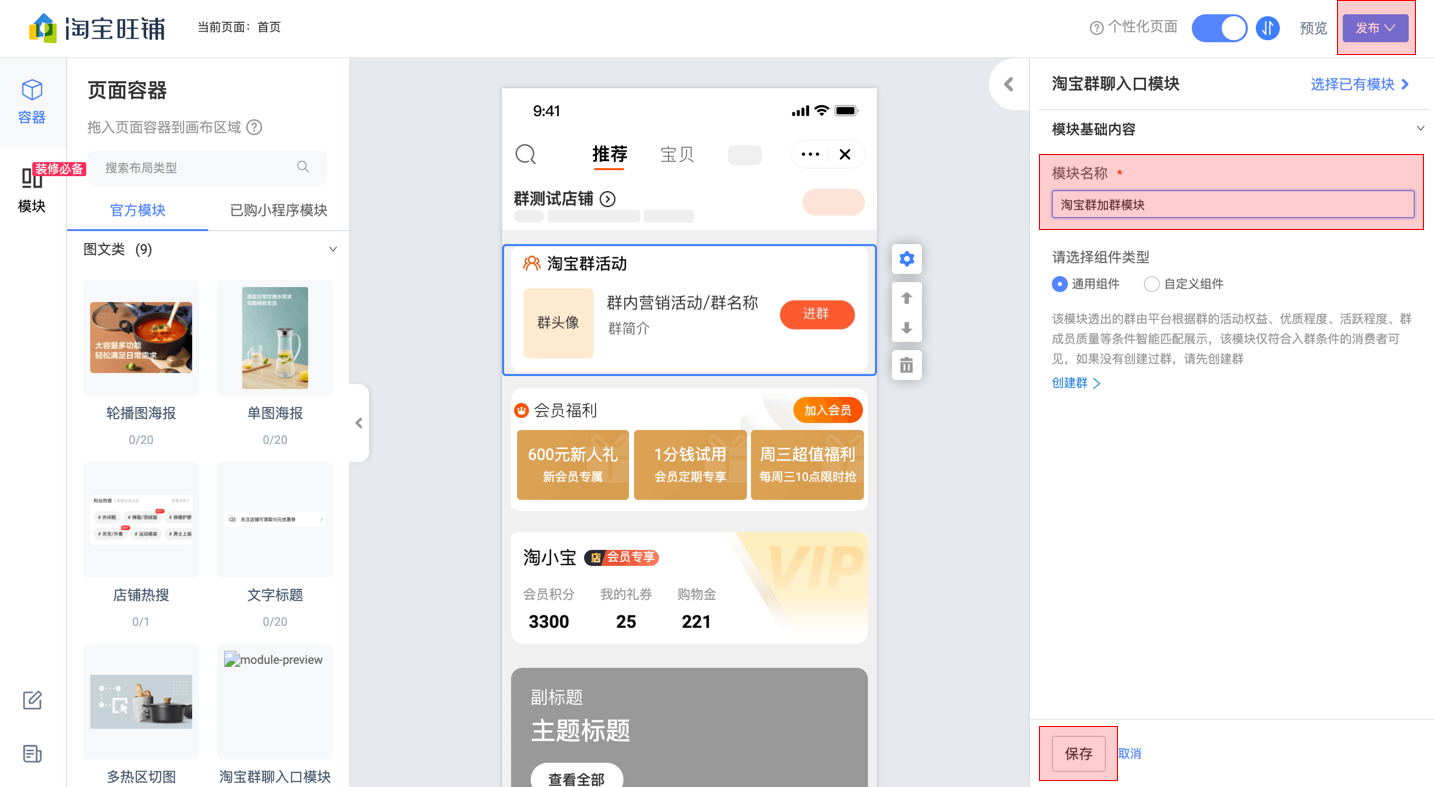Open the 容器 container sidebar tab
The width and height of the screenshot is (1434, 787).
(x=32, y=102)
